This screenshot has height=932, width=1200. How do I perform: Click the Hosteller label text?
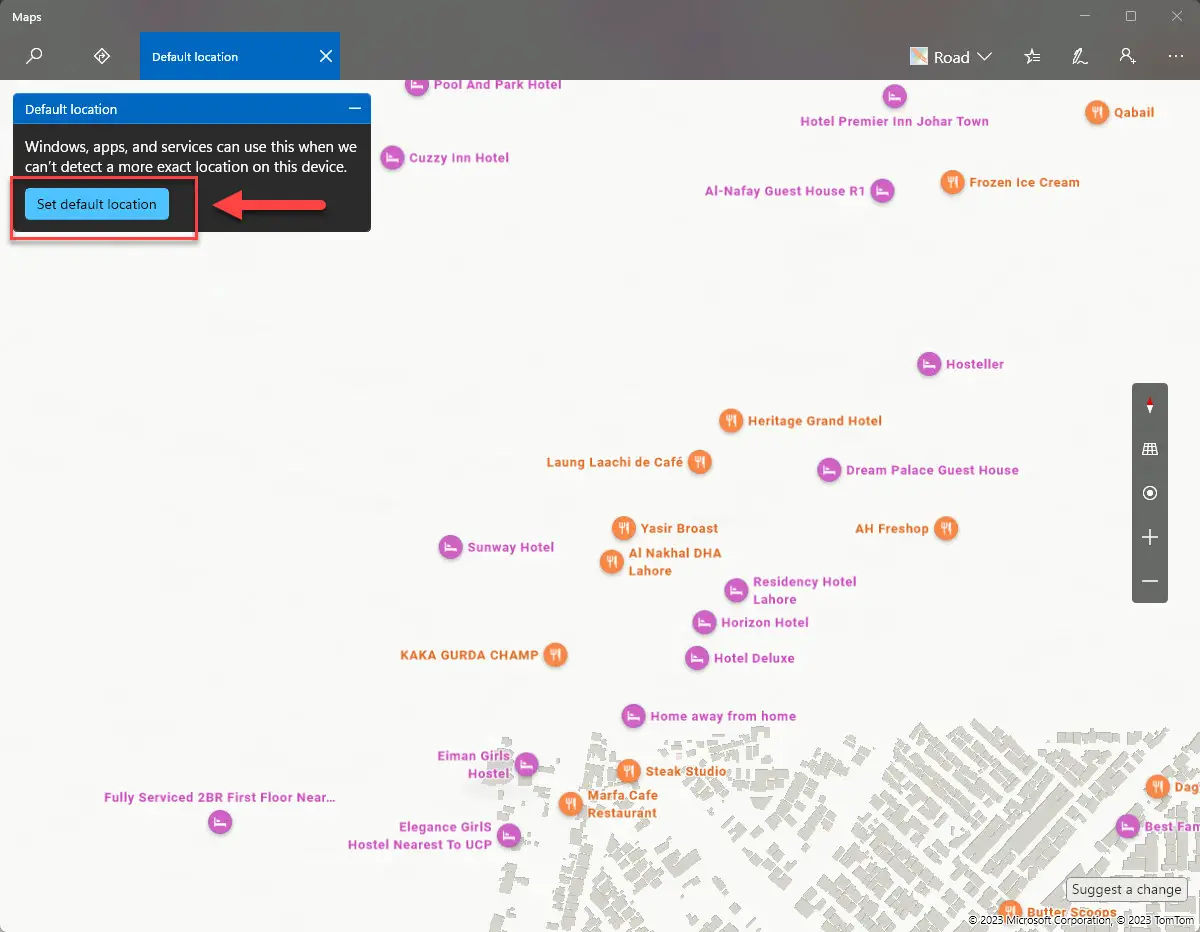[x=975, y=364]
